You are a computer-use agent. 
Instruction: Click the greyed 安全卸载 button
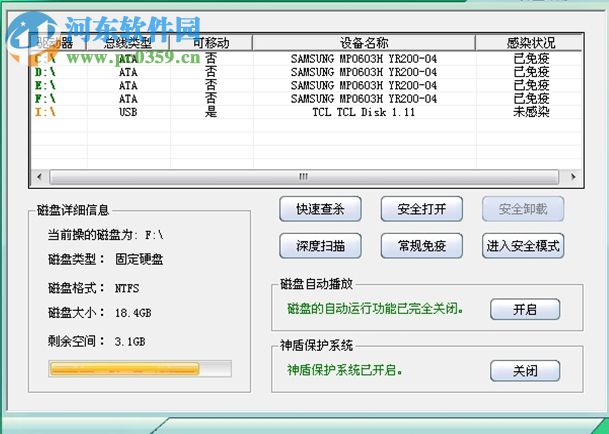coord(523,209)
